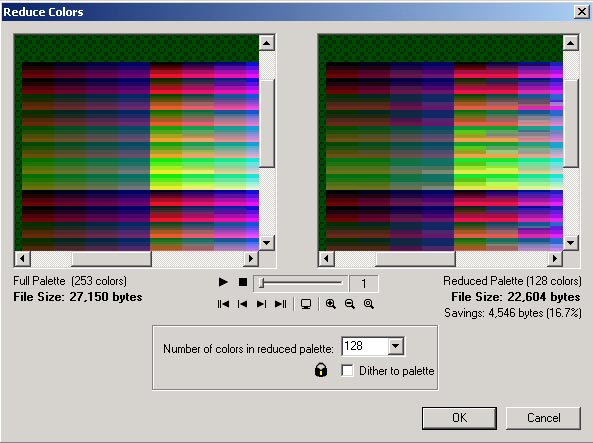This screenshot has width=593, height=443.
Task: Click right arrow of Reduced Palette horizontal scrollbar
Action: (x=555, y=259)
